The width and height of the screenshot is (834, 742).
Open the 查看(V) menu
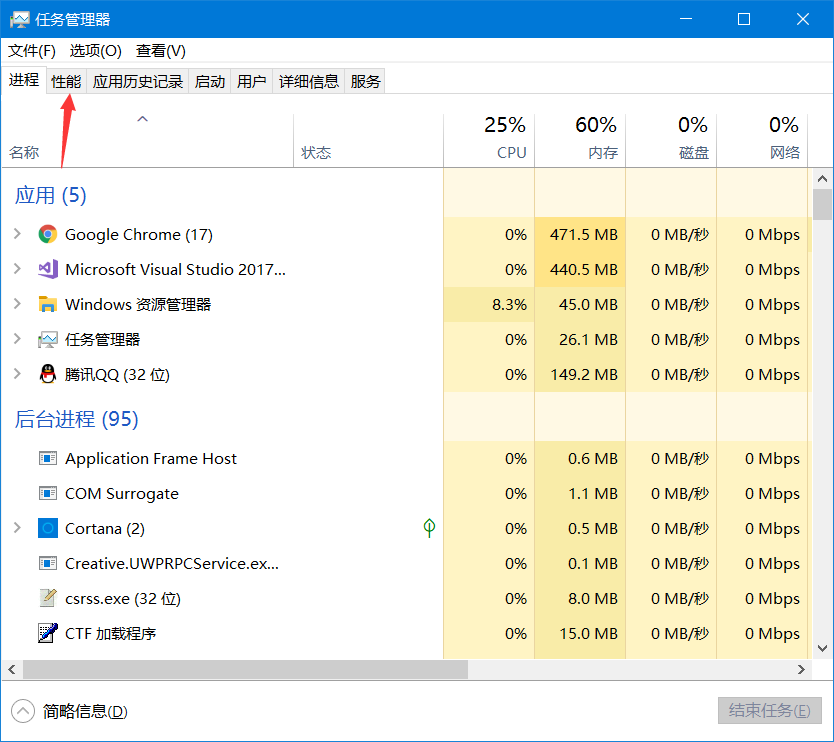(161, 51)
